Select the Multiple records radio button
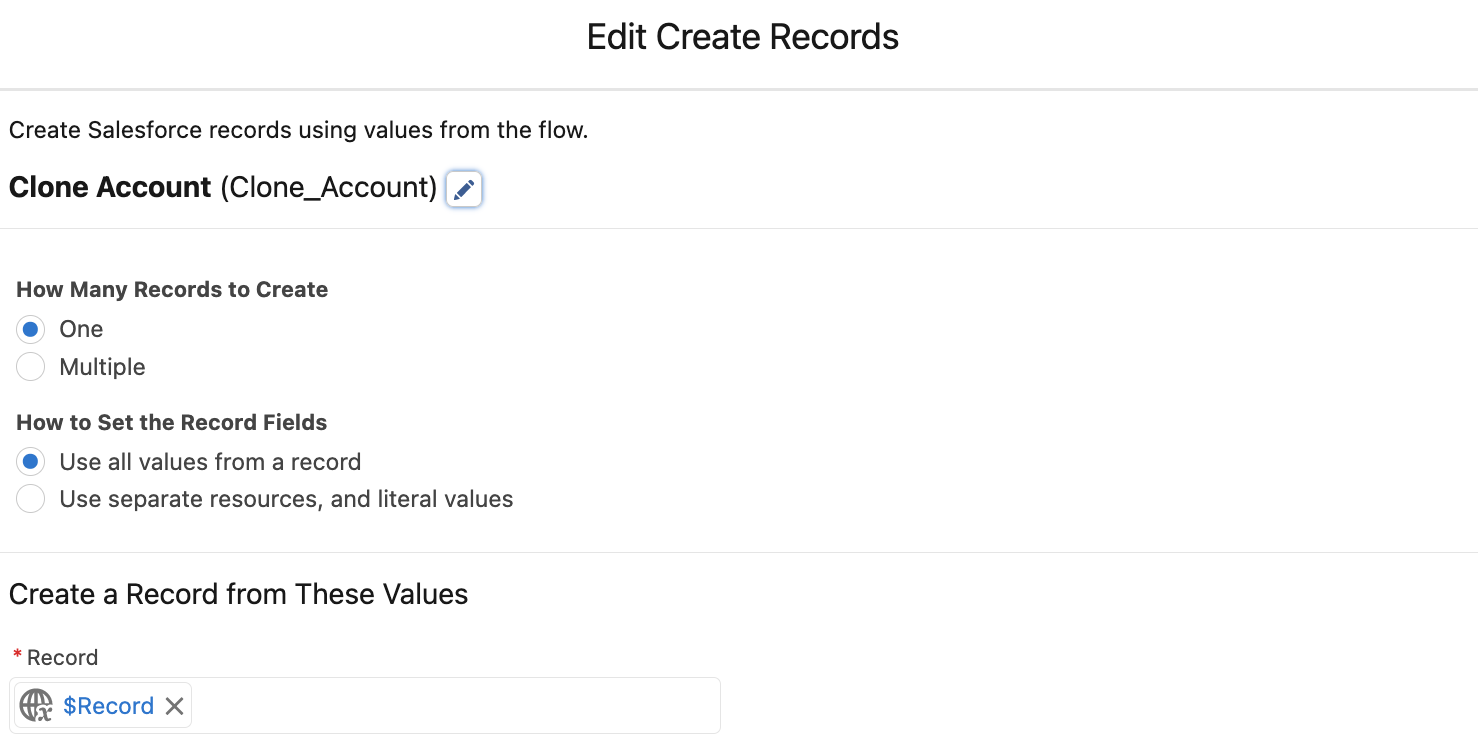This screenshot has height=756, width=1478. [30, 367]
